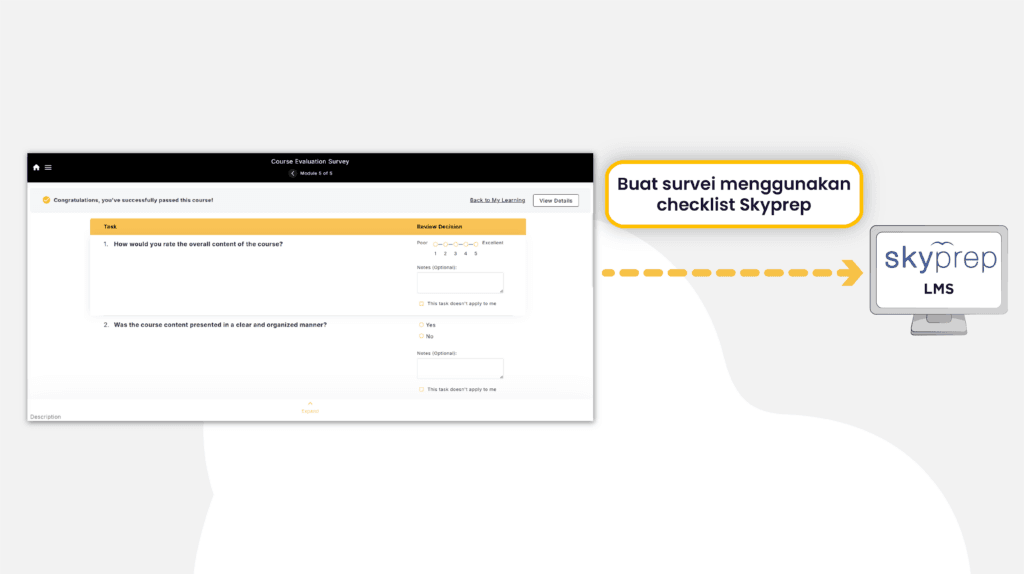Rate course content as 1 (Poor)
The width and height of the screenshot is (1024, 574).
pos(435,244)
